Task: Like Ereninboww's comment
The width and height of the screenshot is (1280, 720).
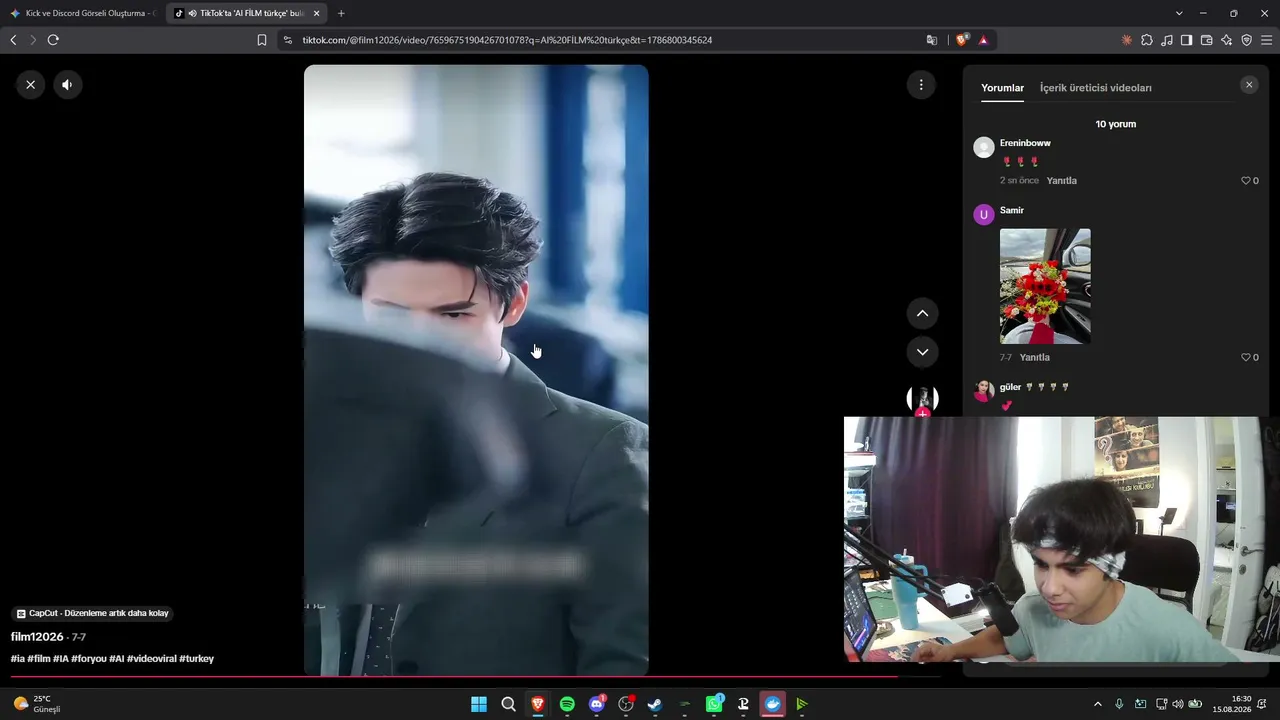Action: 1246,181
